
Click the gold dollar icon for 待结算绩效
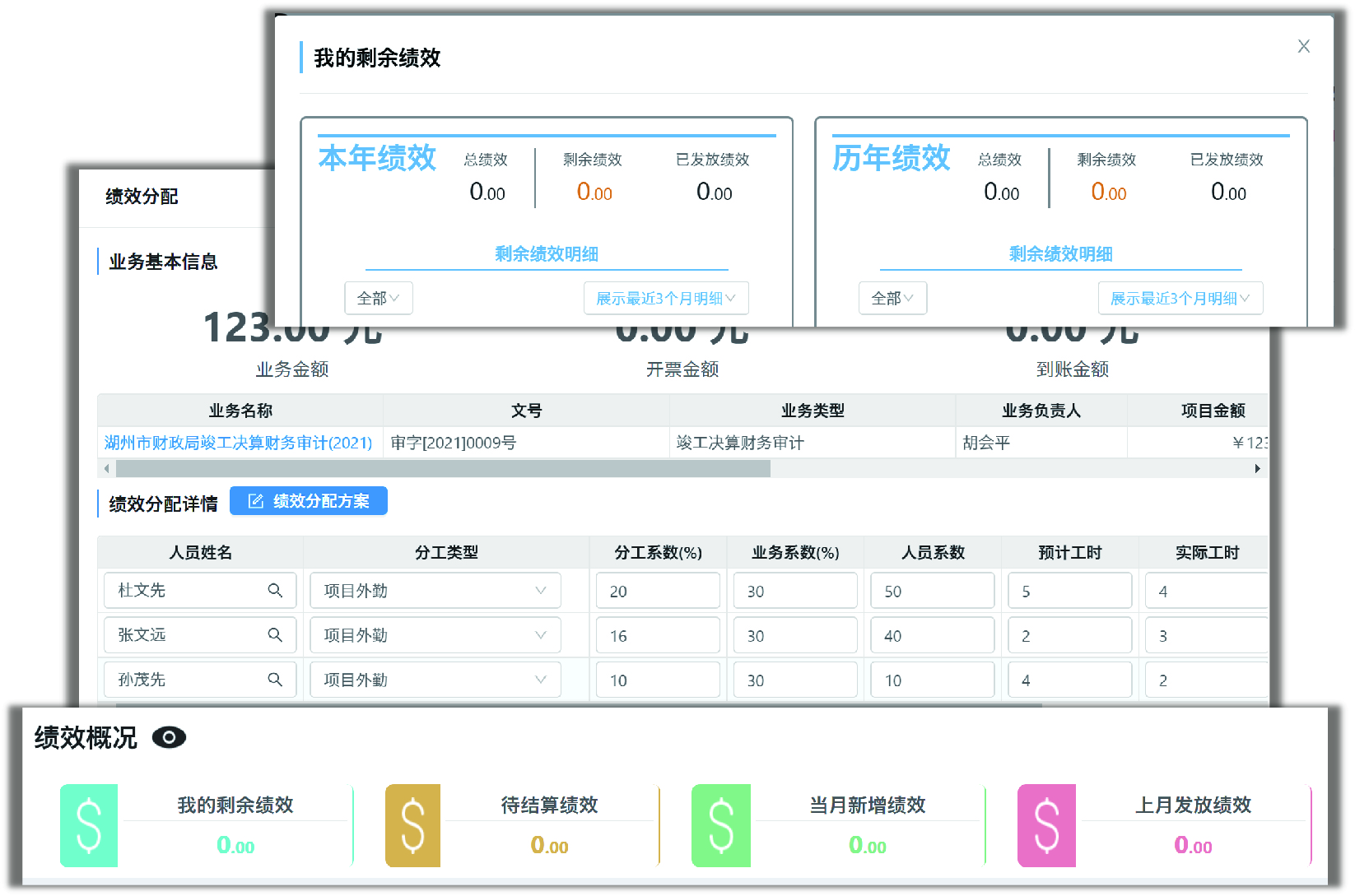point(412,825)
